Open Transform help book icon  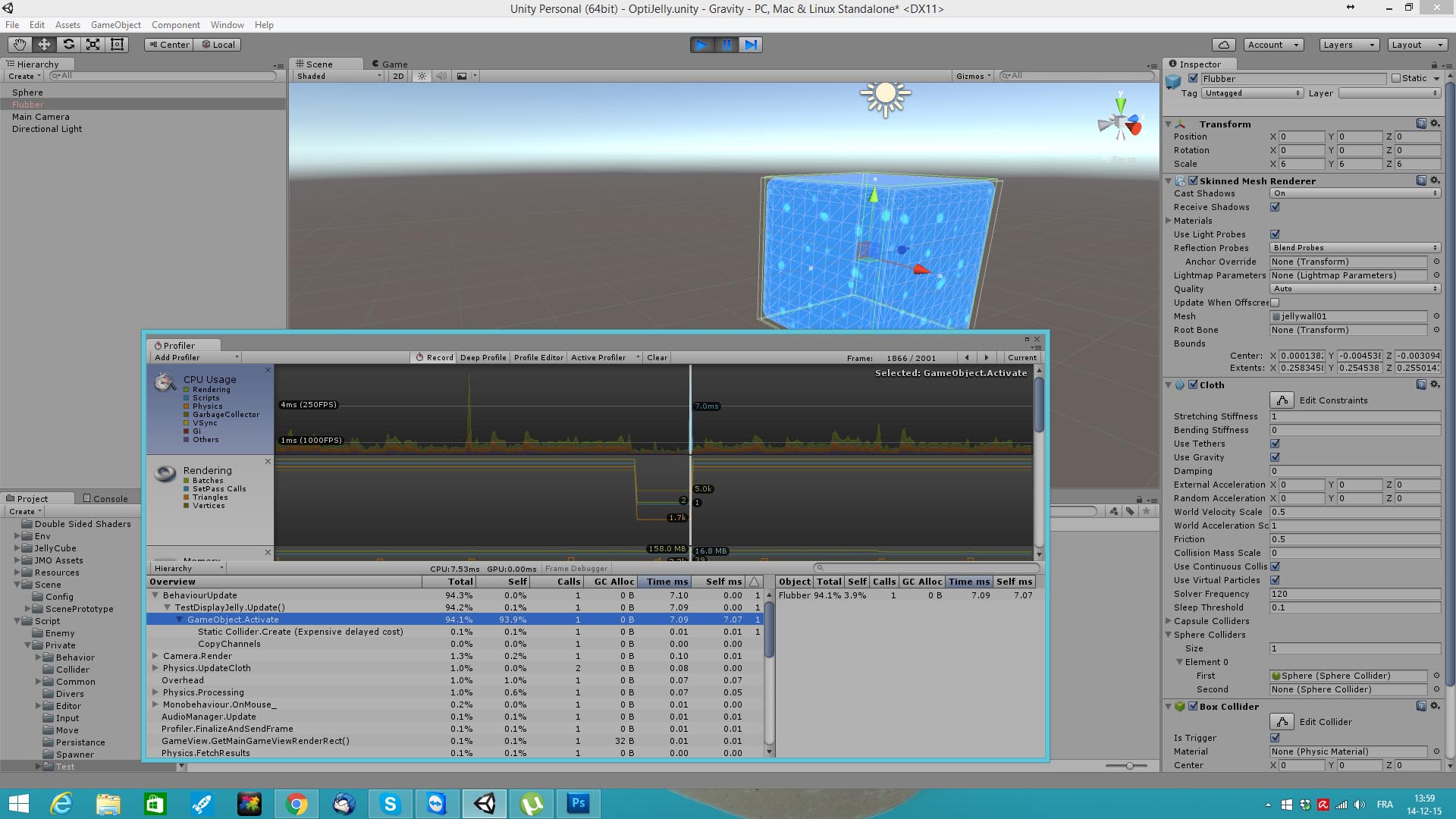tap(1421, 124)
